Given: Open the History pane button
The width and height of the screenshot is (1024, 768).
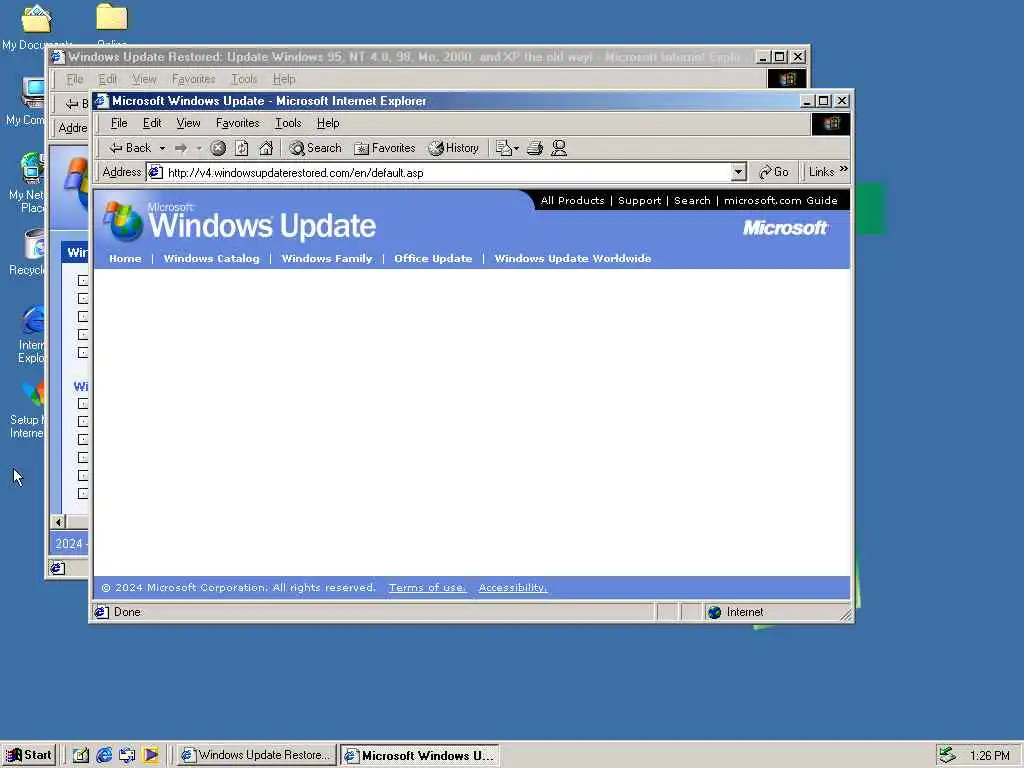Looking at the screenshot, I should [x=454, y=148].
